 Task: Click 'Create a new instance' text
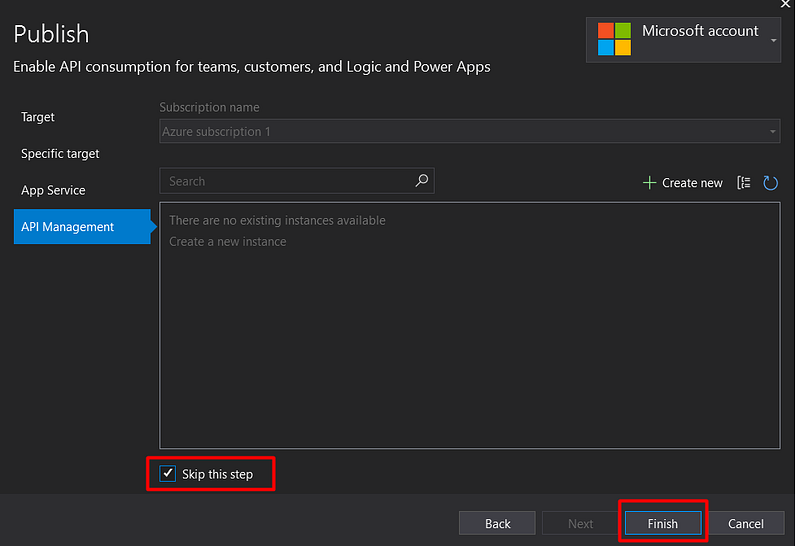(228, 241)
